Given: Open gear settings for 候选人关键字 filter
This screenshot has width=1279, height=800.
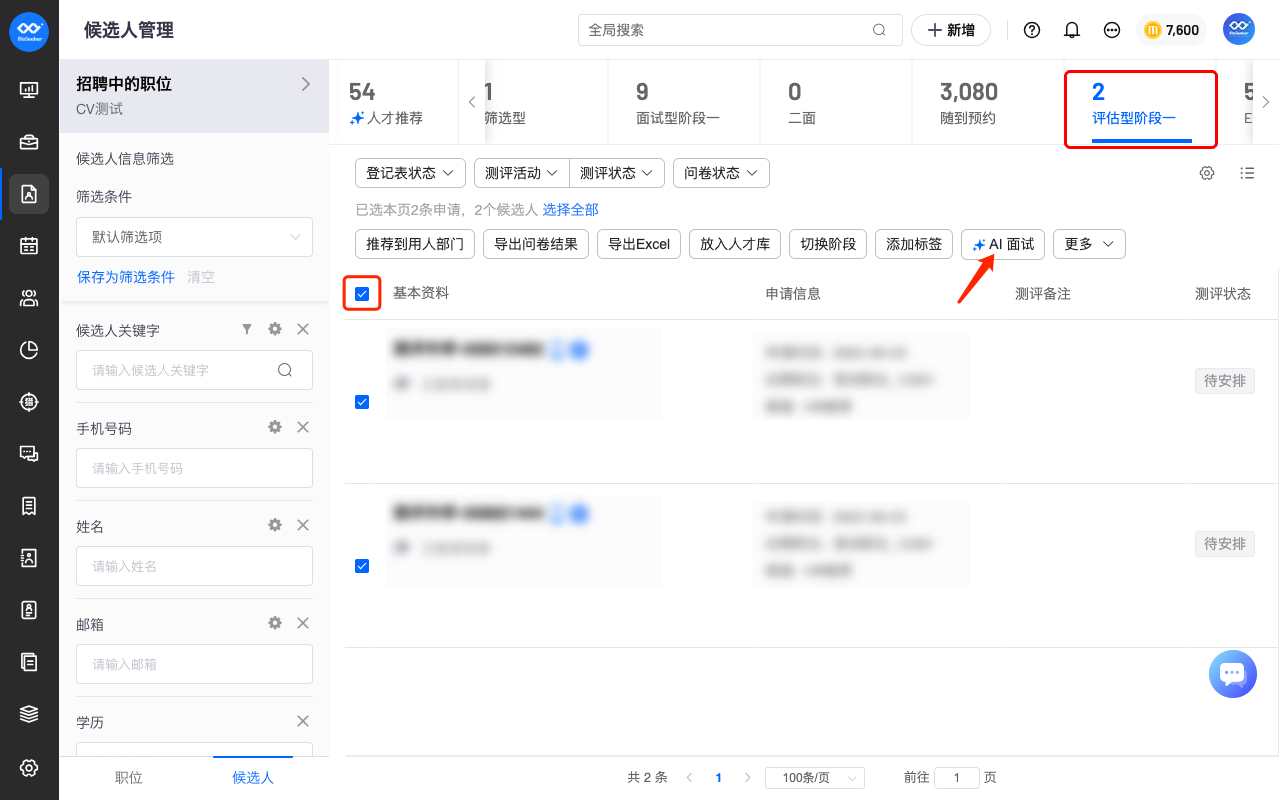Looking at the screenshot, I should point(275,329).
